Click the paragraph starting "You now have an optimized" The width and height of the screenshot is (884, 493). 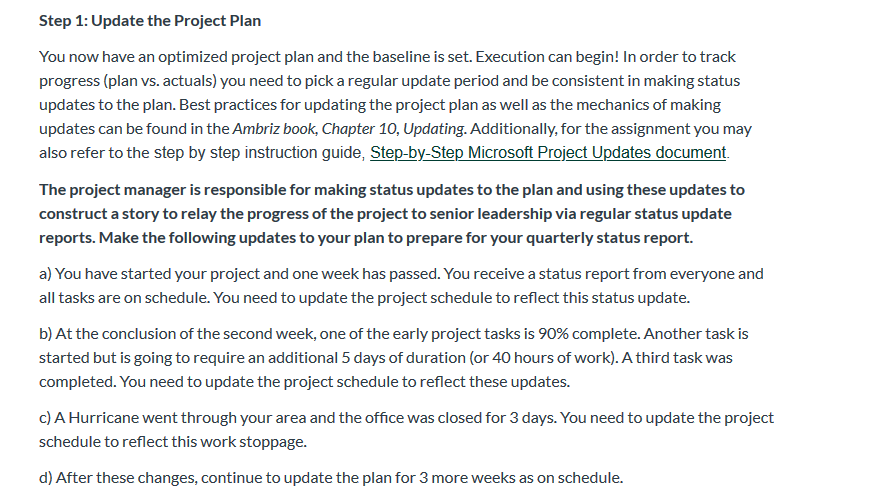coord(395,105)
